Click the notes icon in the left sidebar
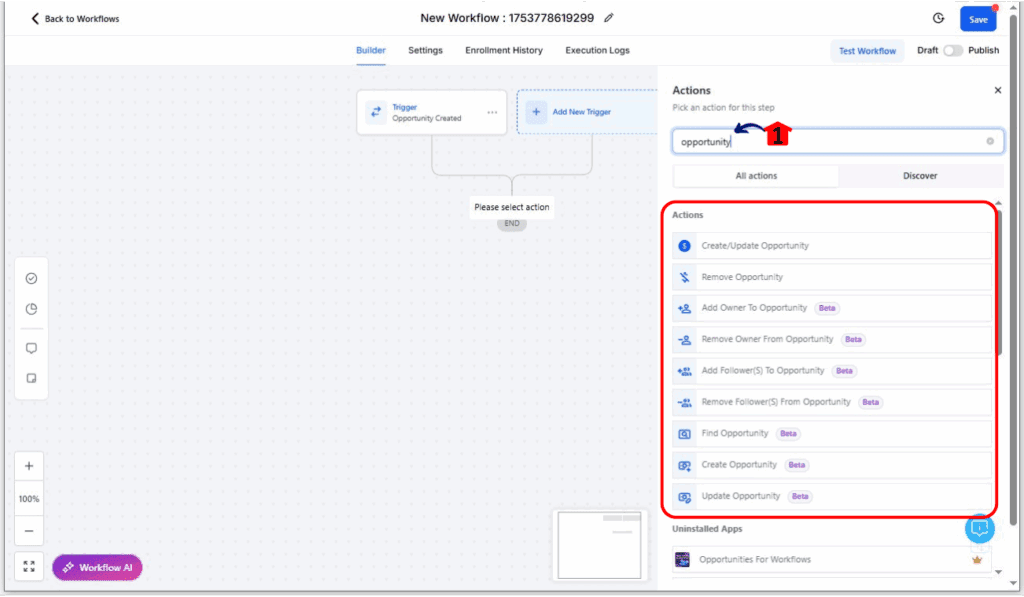1024x597 pixels. coord(31,378)
